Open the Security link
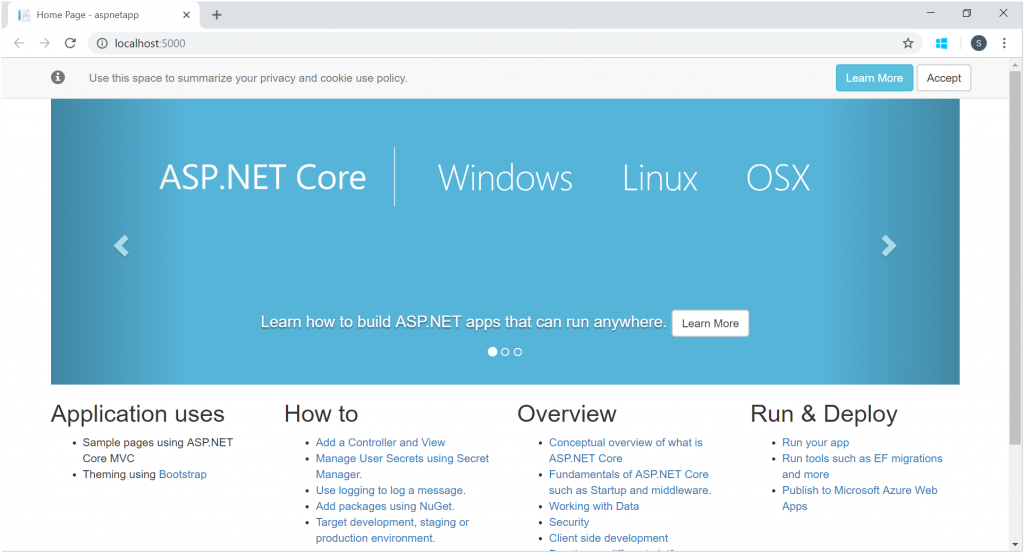The width and height of the screenshot is (1024, 553). [x=569, y=522]
